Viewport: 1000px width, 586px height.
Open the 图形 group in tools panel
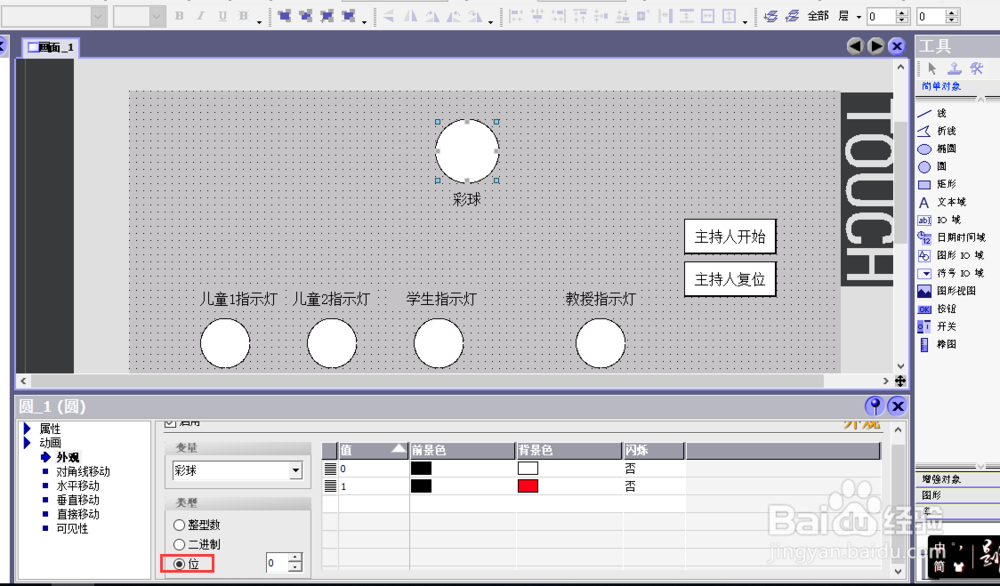click(931, 495)
